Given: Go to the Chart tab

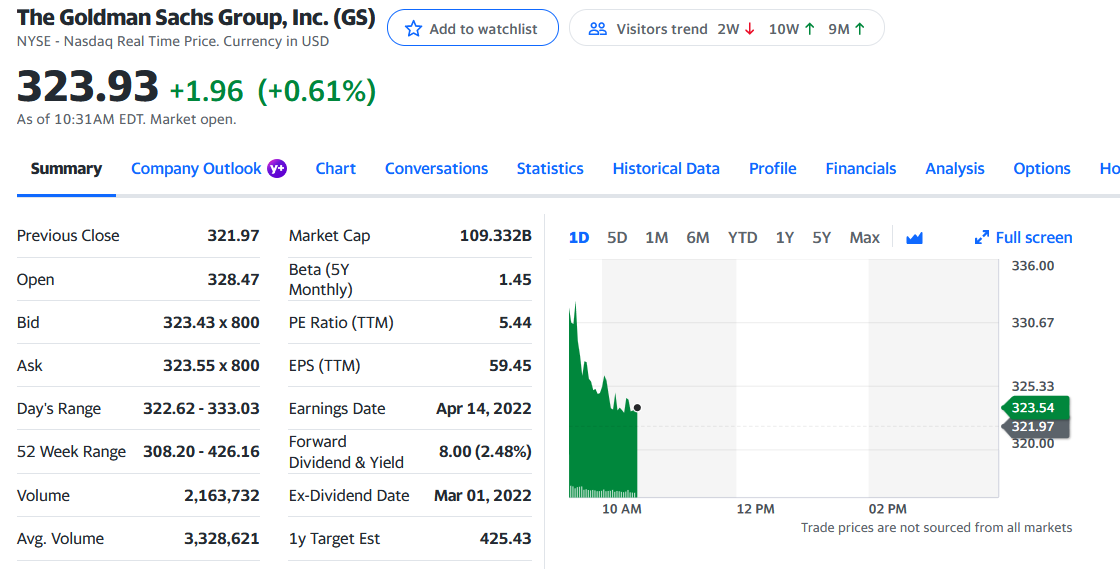Looking at the screenshot, I should coord(336,168).
